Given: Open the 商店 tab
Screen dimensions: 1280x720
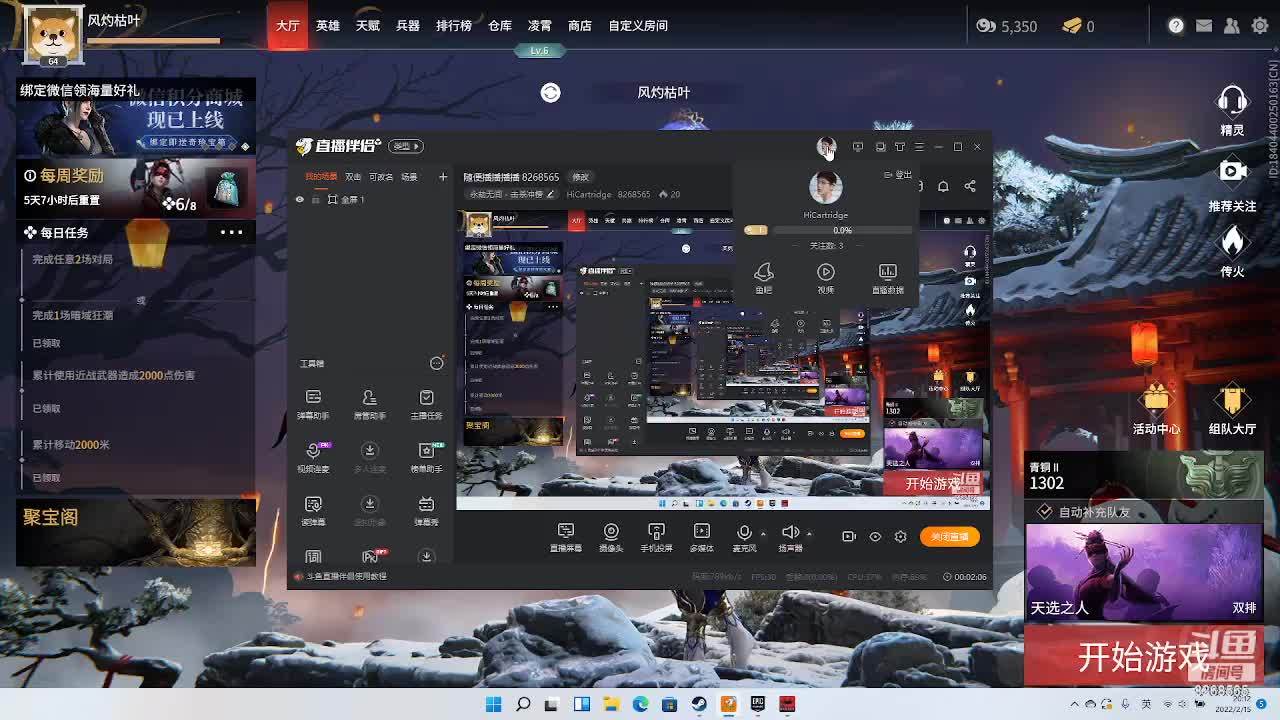Looking at the screenshot, I should [x=580, y=26].
